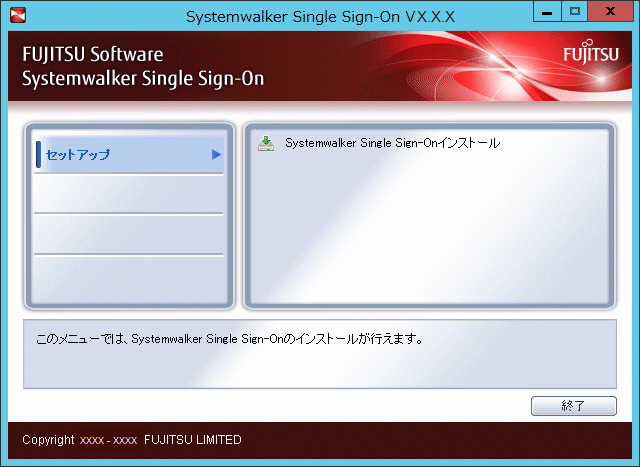The image size is (640, 467).
Task: Click the green install download icon
Action: (x=266, y=144)
